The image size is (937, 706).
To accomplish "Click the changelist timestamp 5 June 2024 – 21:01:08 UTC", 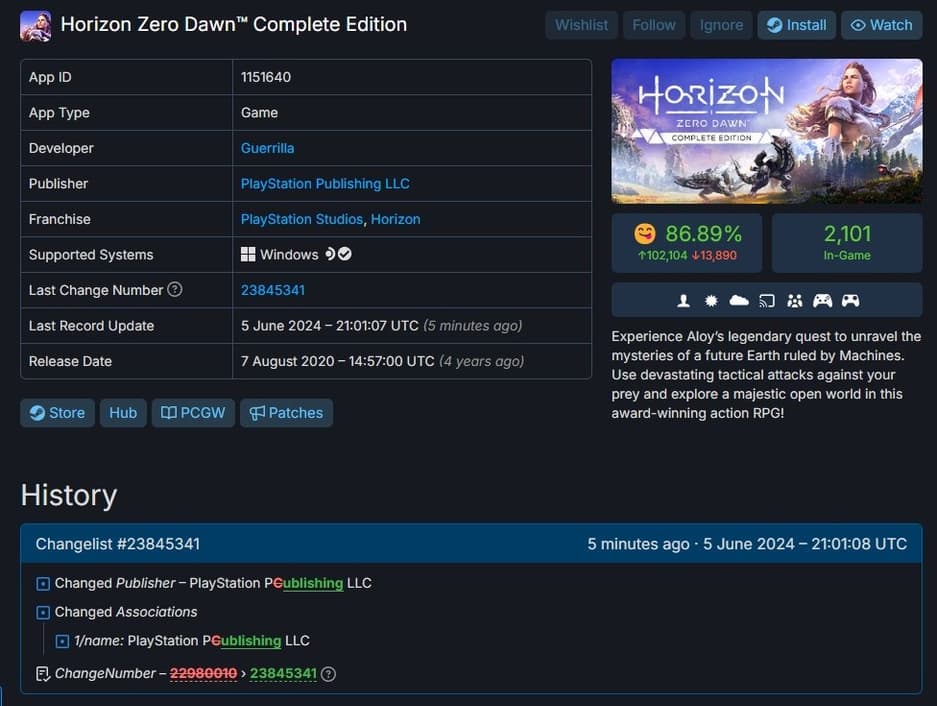I will tap(805, 544).
